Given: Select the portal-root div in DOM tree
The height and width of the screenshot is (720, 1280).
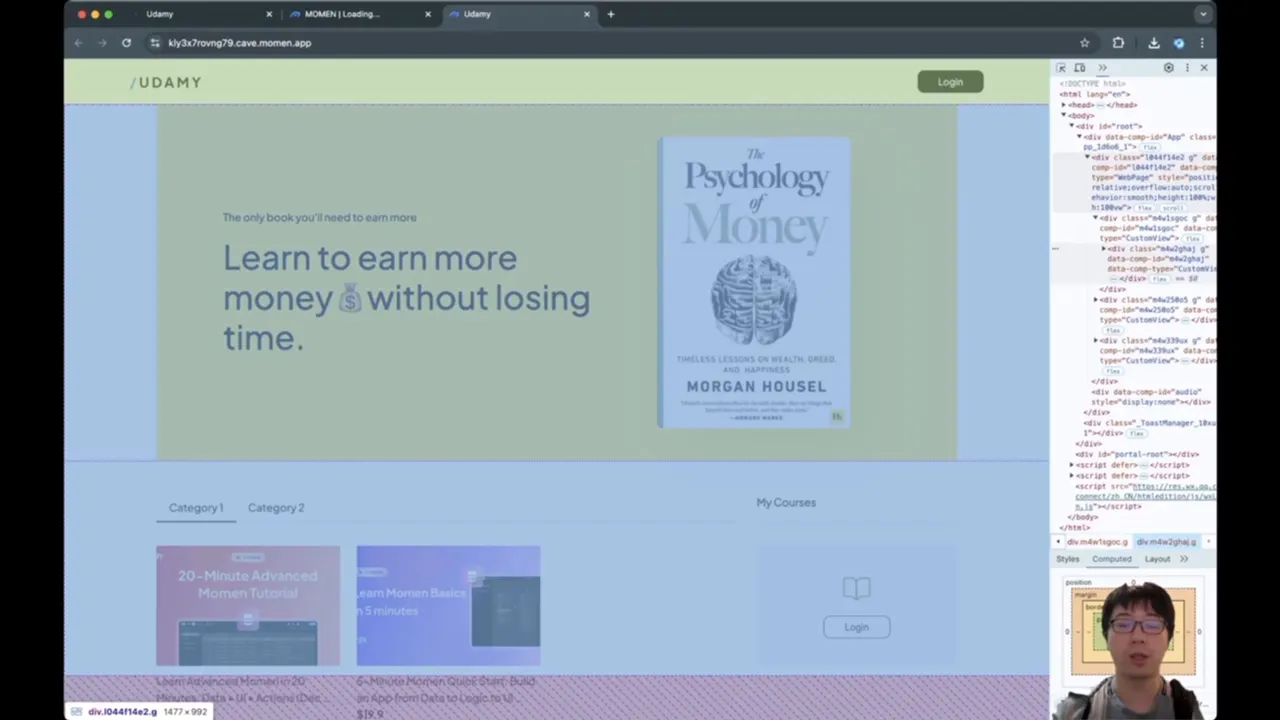Looking at the screenshot, I should (1137, 454).
